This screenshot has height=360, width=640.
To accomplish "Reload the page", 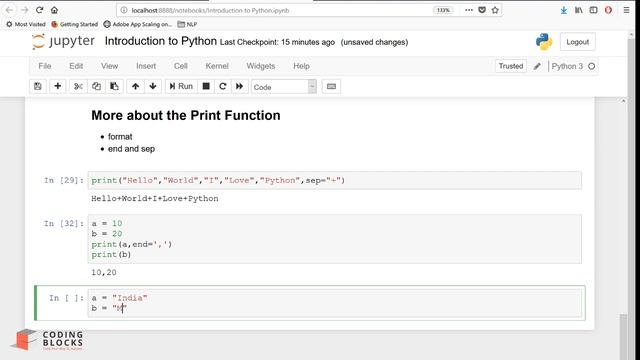I will coord(40,10).
